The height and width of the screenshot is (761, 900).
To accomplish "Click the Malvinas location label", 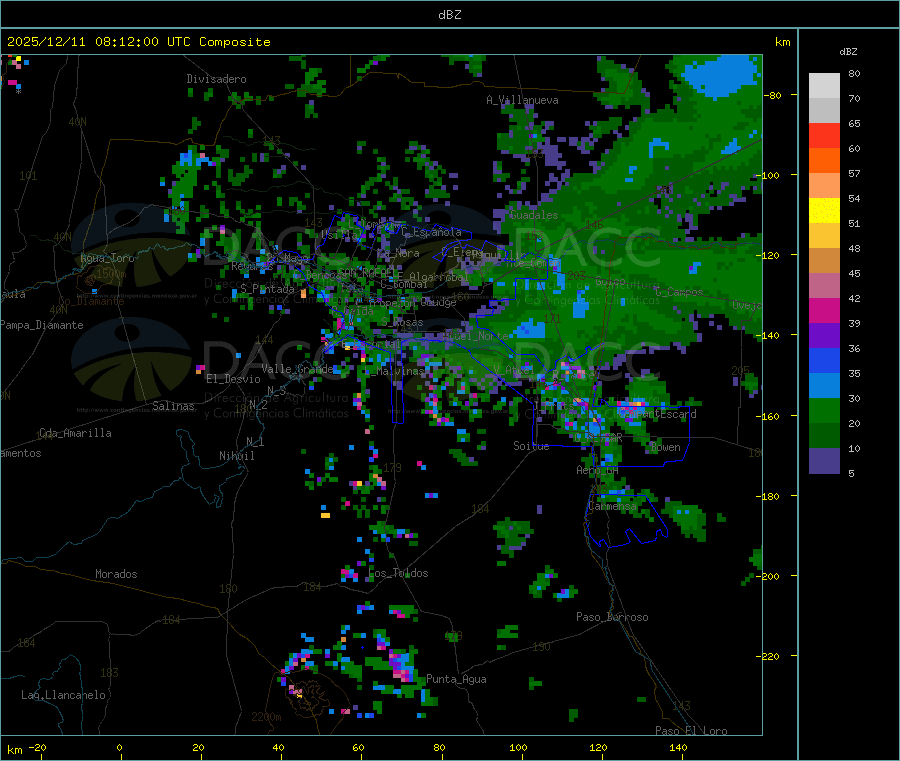I will (400, 371).
